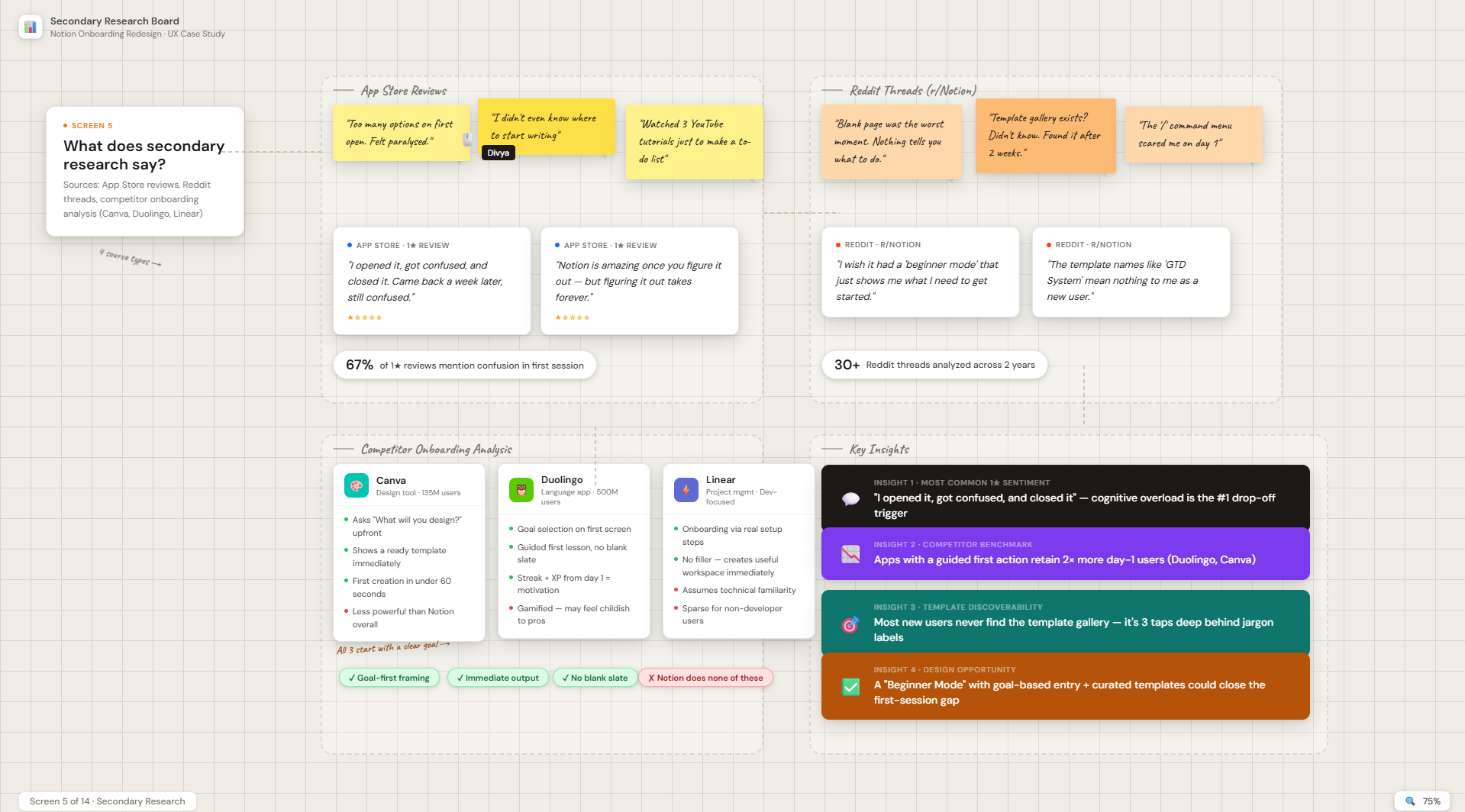Click the Canva app icon
Image resolution: width=1465 pixels, height=812 pixels.
coord(357,485)
